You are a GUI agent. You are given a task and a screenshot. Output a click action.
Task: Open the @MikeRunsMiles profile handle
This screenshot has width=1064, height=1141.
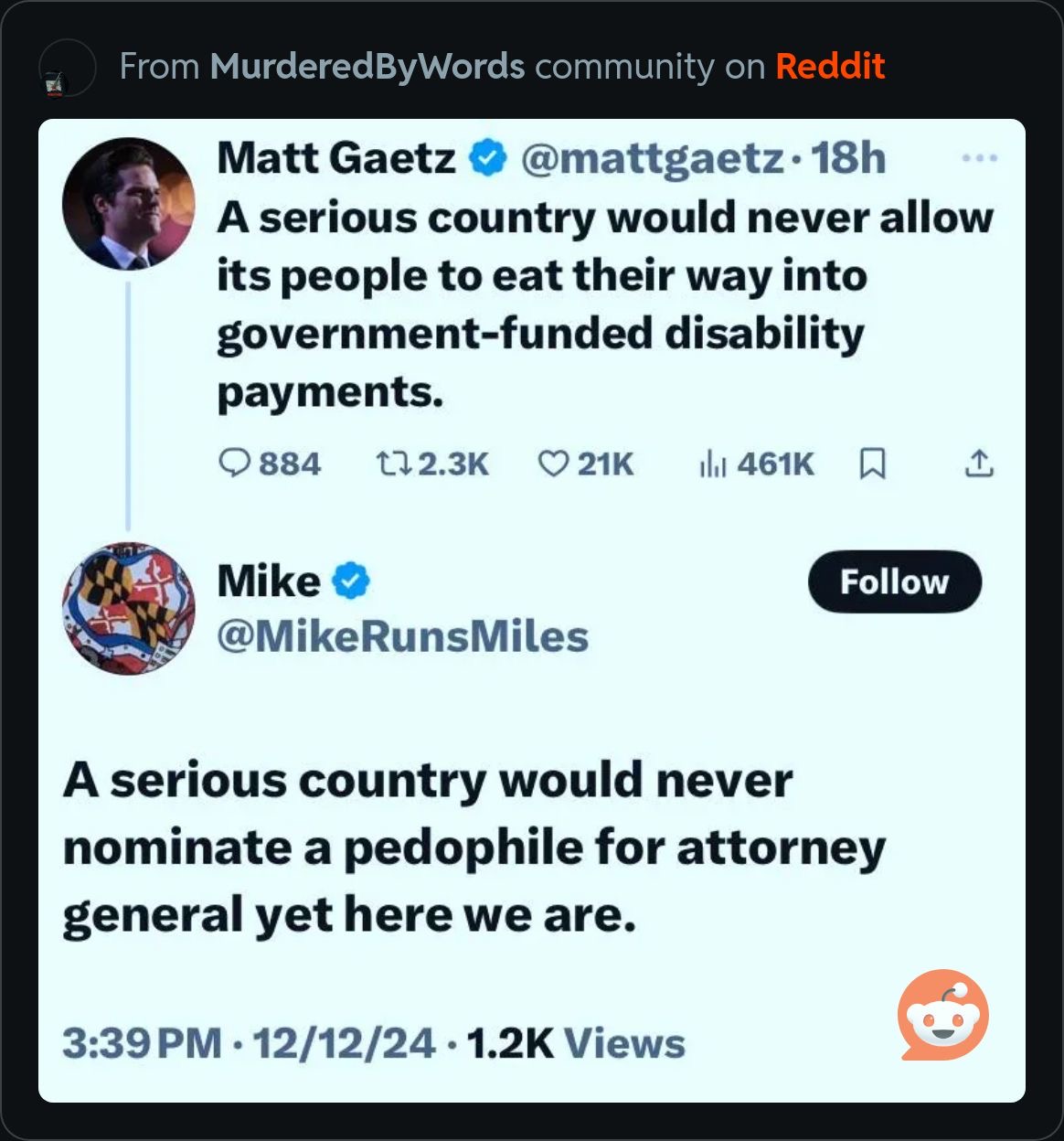(x=403, y=637)
